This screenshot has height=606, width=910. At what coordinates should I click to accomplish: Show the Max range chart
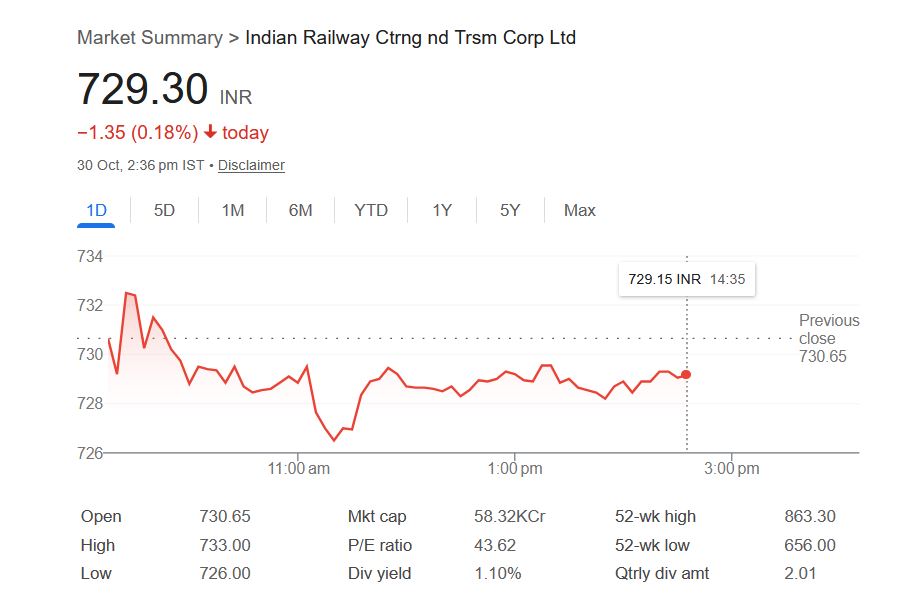[x=579, y=210]
